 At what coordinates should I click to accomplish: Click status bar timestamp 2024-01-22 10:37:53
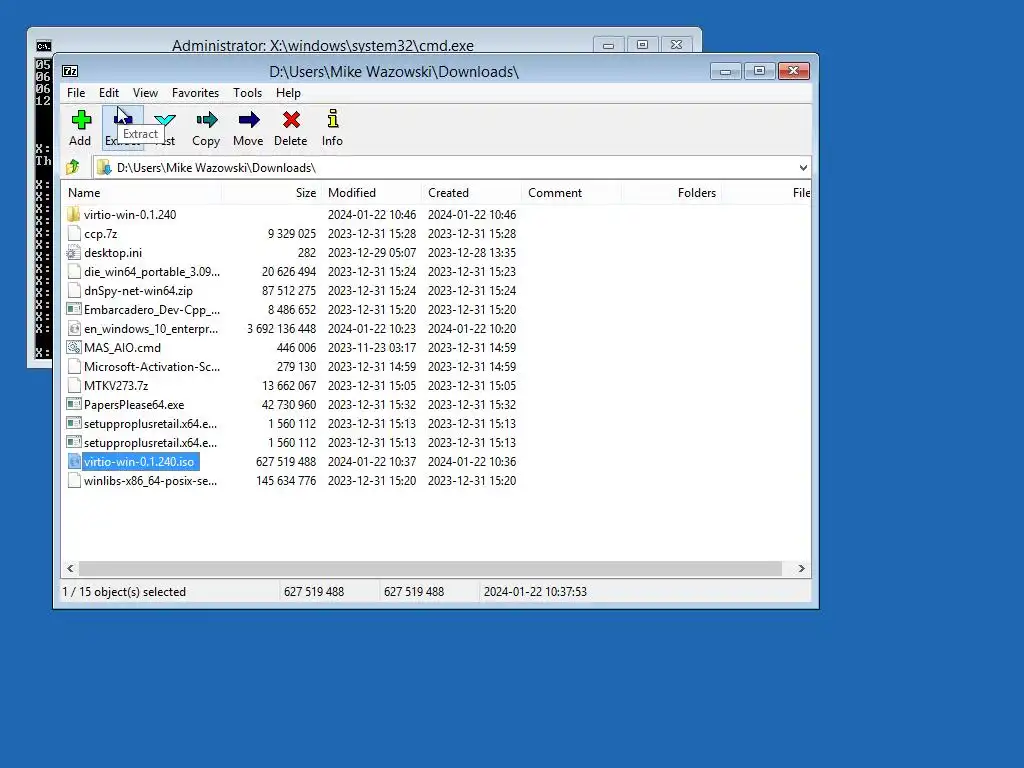[x=535, y=592]
